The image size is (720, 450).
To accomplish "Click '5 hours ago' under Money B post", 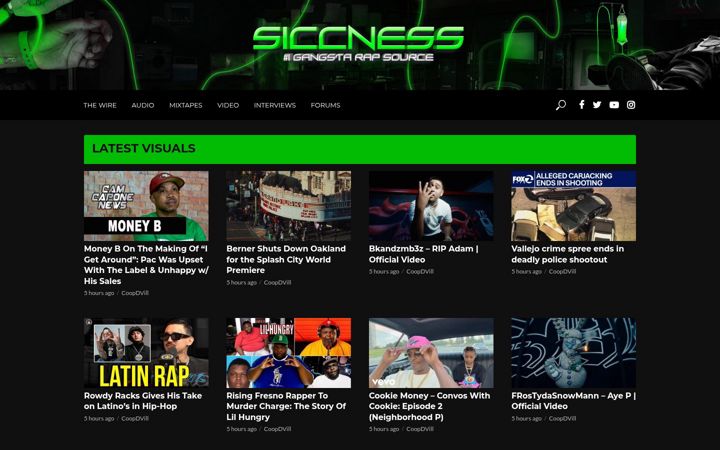I will [99, 293].
